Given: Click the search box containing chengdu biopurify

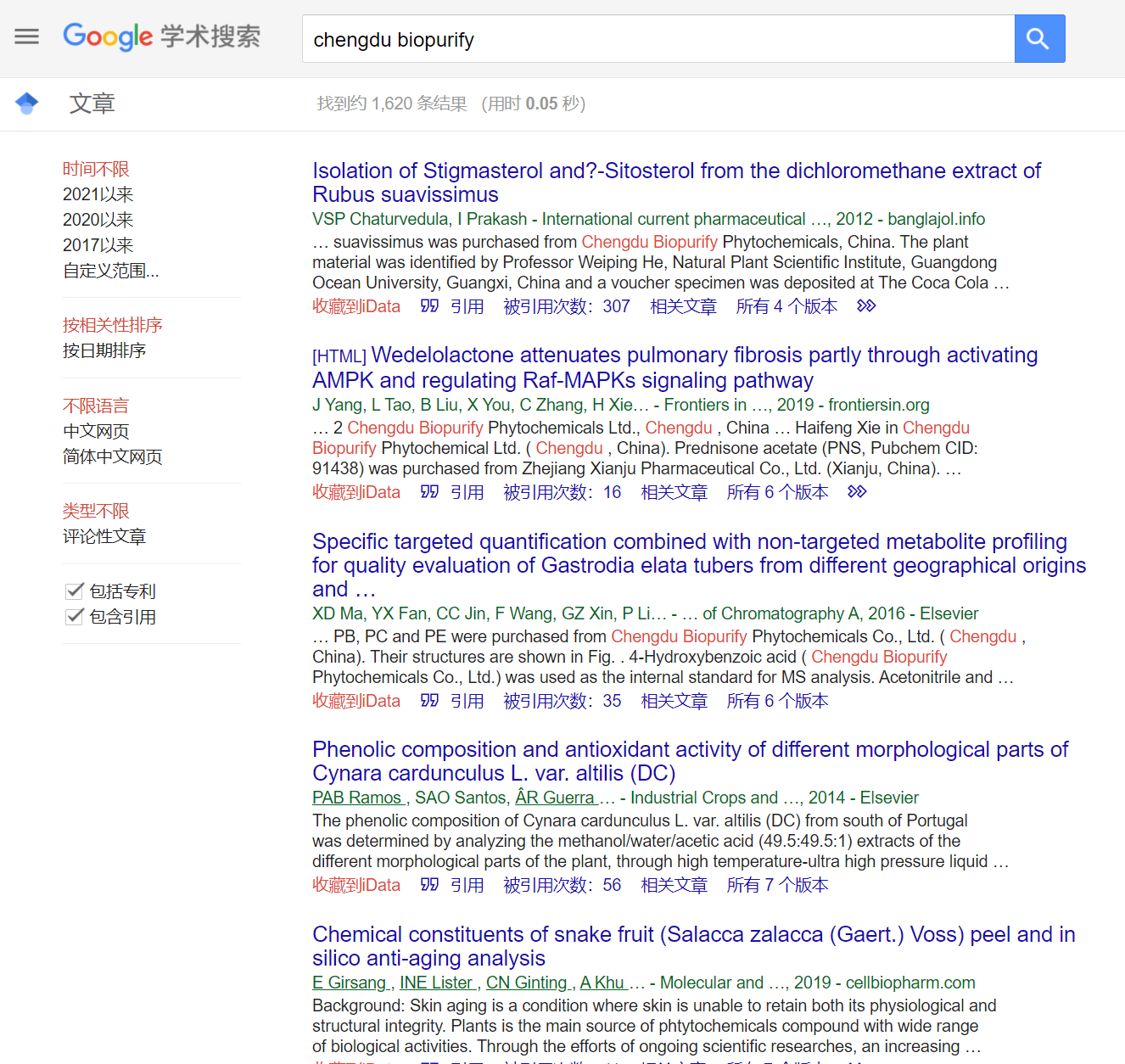Looking at the screenshot, I should (x=658, y=38).
